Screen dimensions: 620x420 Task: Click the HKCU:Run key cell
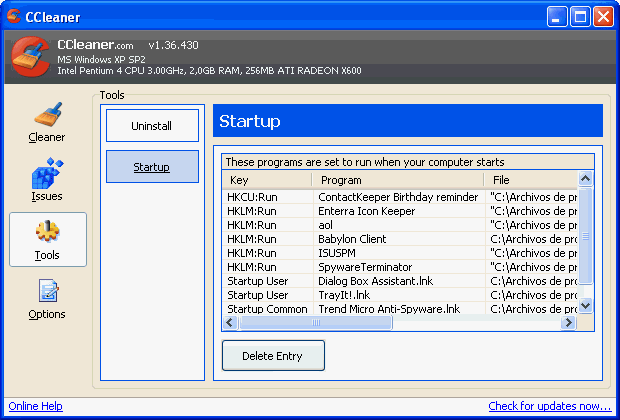(252, 197)
